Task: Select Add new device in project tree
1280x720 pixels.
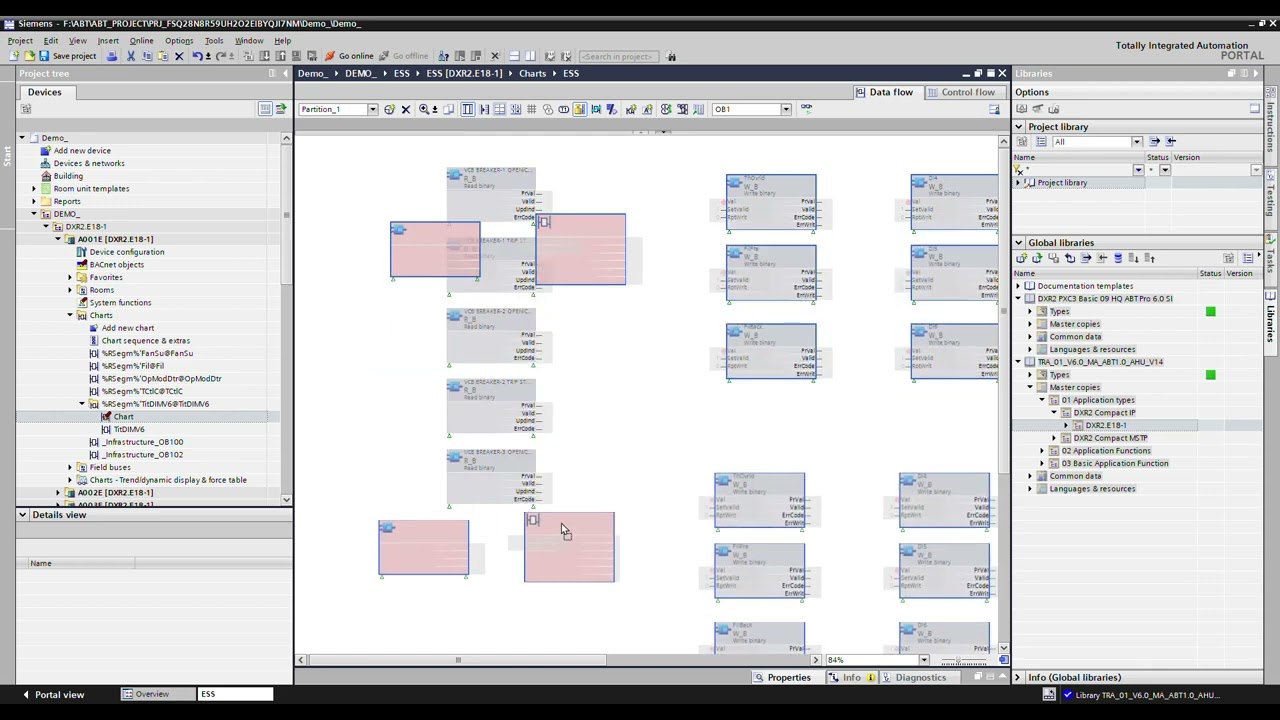Action: [82, 150]
